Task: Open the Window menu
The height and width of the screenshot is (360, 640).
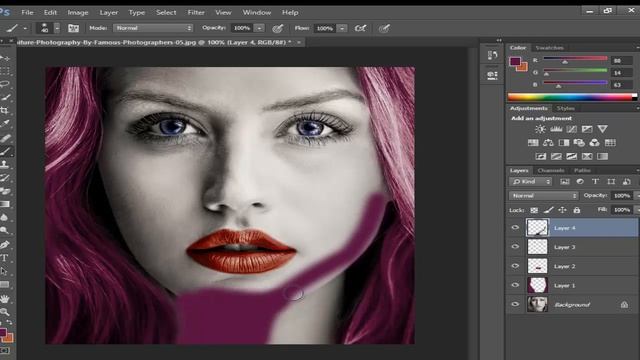Action: coord(257,13)
